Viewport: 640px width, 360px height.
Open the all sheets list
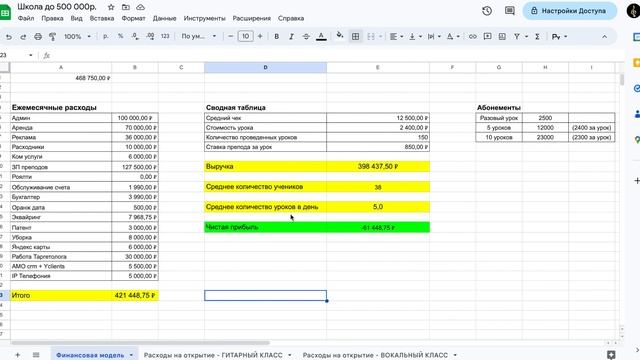click(36, 355)
